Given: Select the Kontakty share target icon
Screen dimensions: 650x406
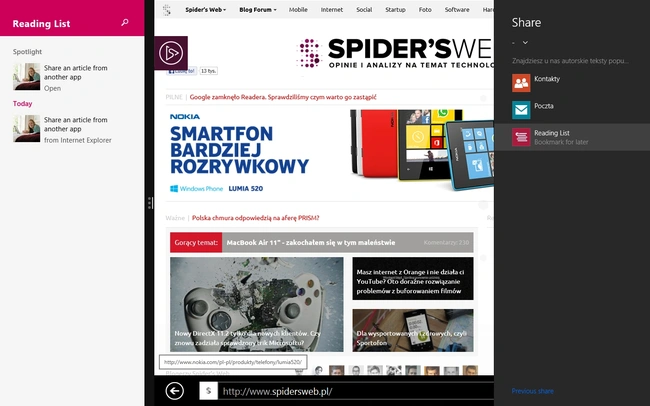Looking at the screenshot, I should 521,83.
